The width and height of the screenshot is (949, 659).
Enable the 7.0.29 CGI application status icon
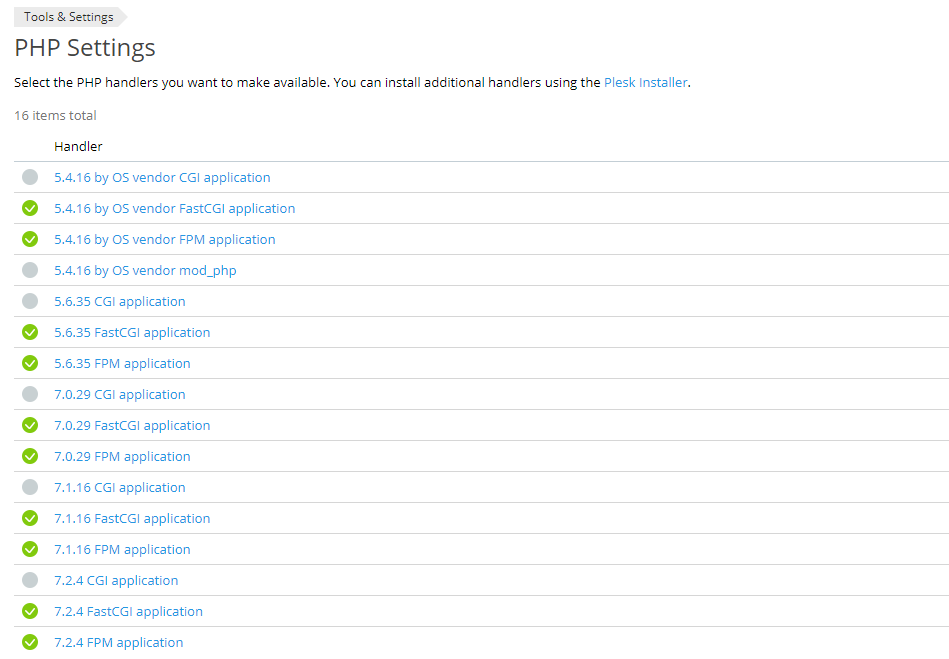click(30, 394)
